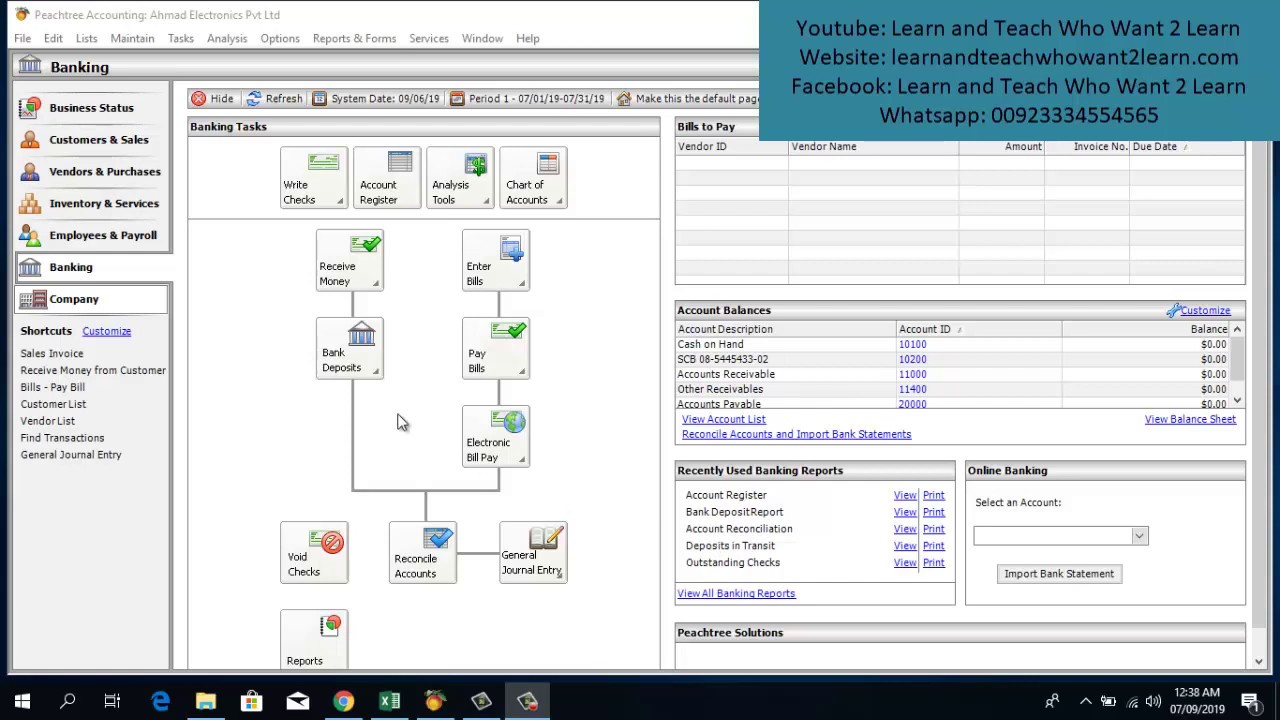Open account ID 10200 link
This screenshot has width=1280, height=720.
click(x=912, y=359)
